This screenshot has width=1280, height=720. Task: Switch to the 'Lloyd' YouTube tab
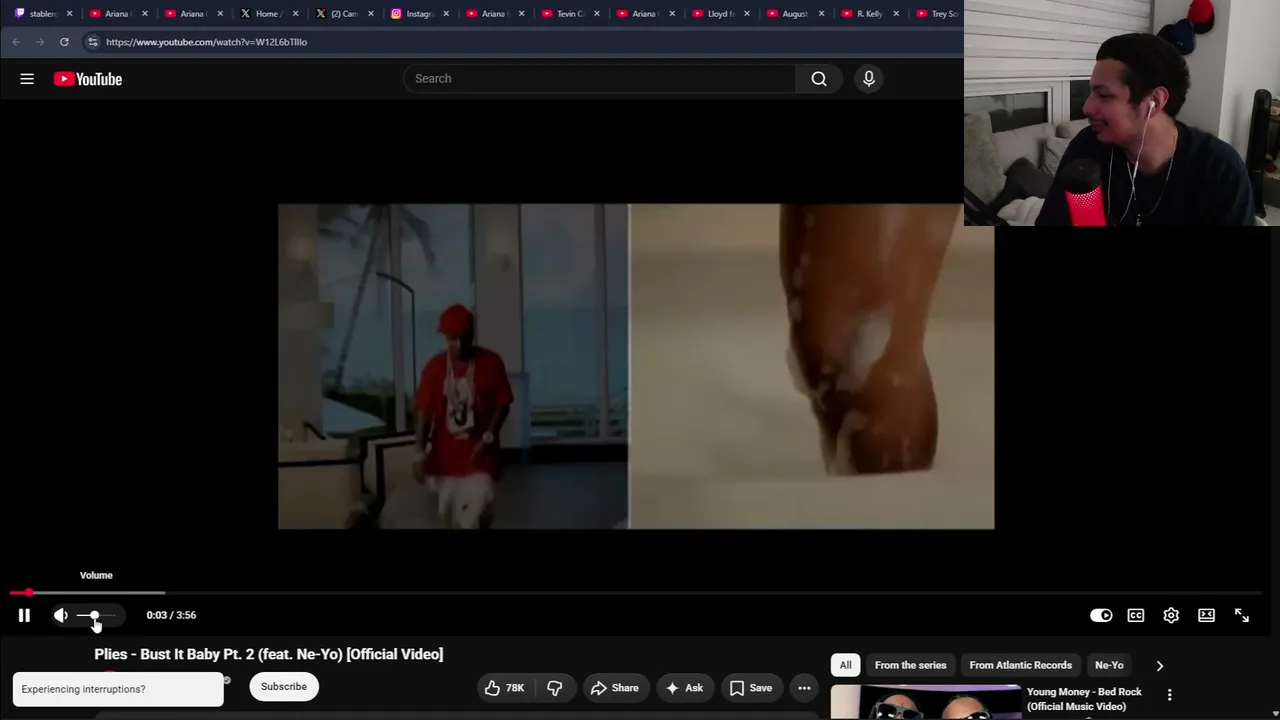(719, 14)
